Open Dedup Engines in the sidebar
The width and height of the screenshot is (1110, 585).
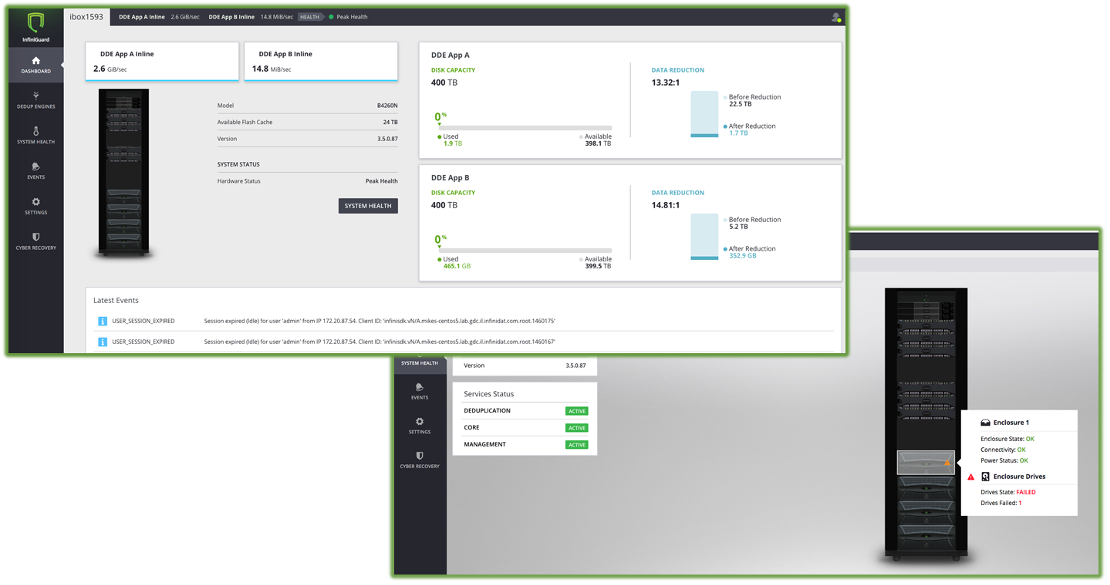pyautogui.click(x=36, y=99)
